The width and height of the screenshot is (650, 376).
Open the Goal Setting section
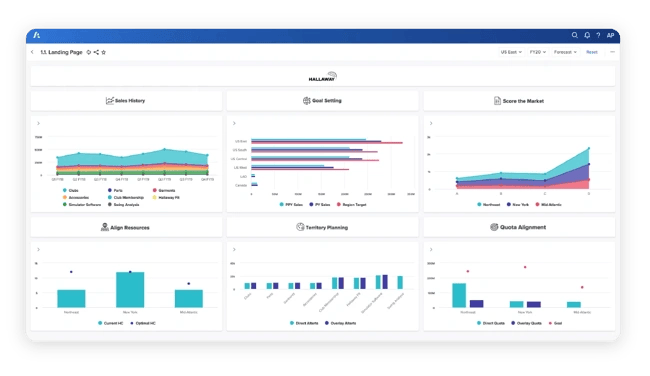(x=323, y=101)
